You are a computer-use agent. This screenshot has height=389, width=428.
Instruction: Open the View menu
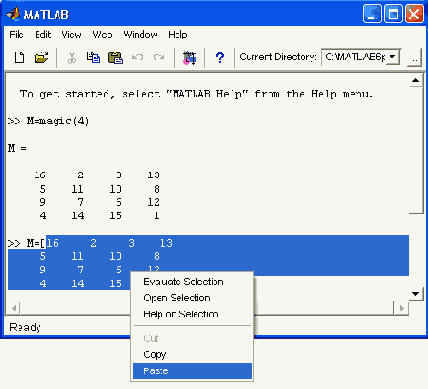[71, 35]
